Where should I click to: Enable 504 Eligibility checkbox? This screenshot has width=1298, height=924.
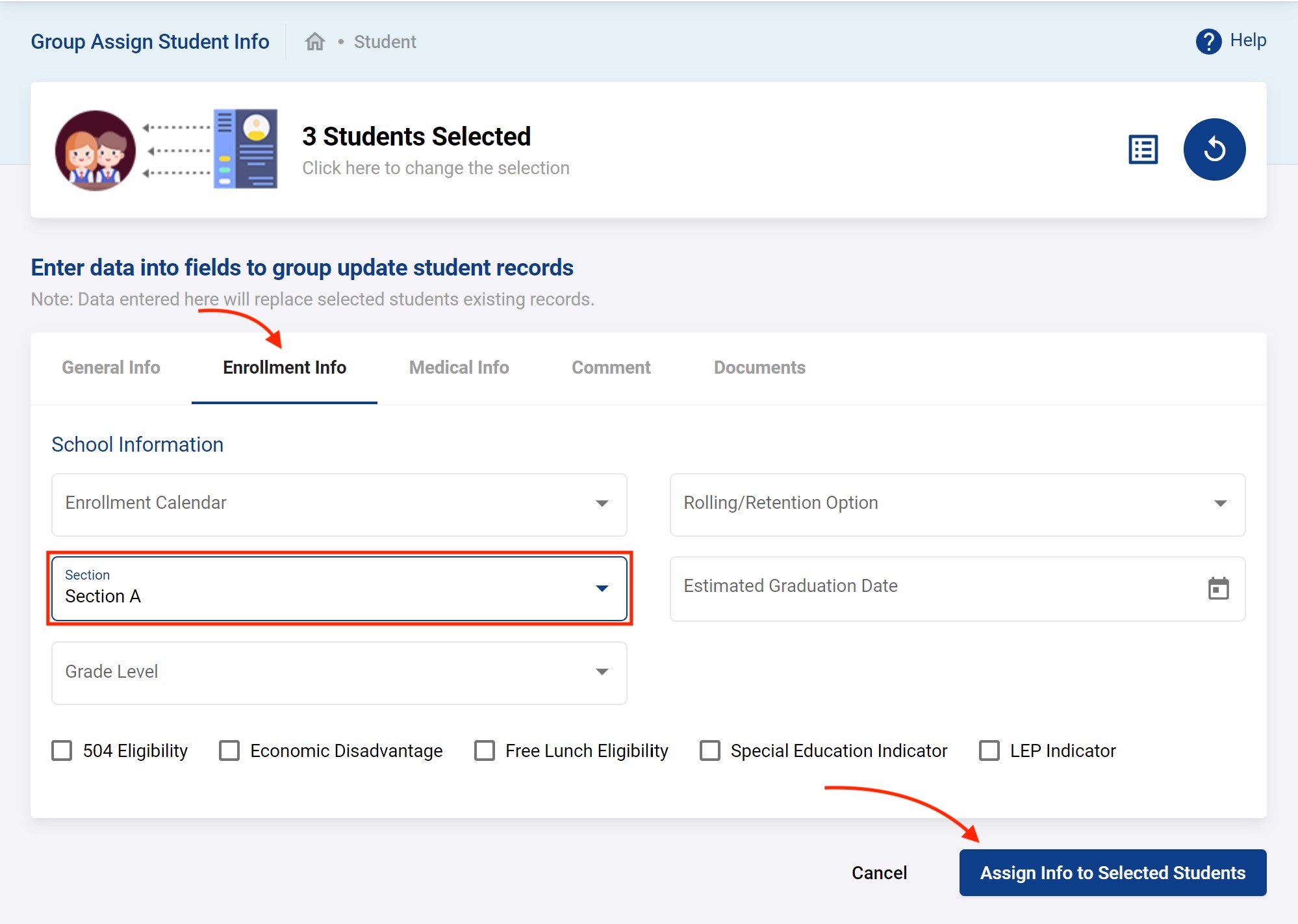[62, 751]
